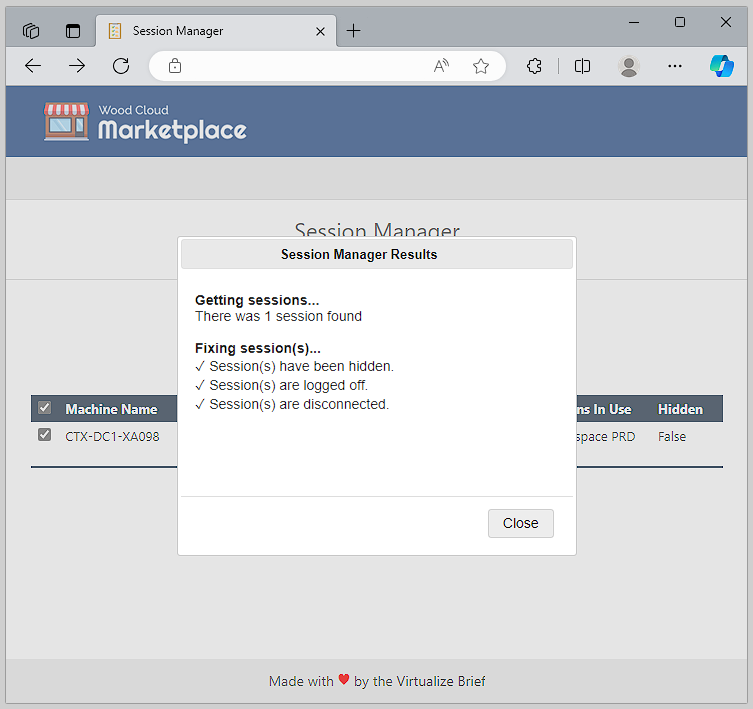Open Split screen icon
Screen dimensions: 753x709
tap(582, 66)
